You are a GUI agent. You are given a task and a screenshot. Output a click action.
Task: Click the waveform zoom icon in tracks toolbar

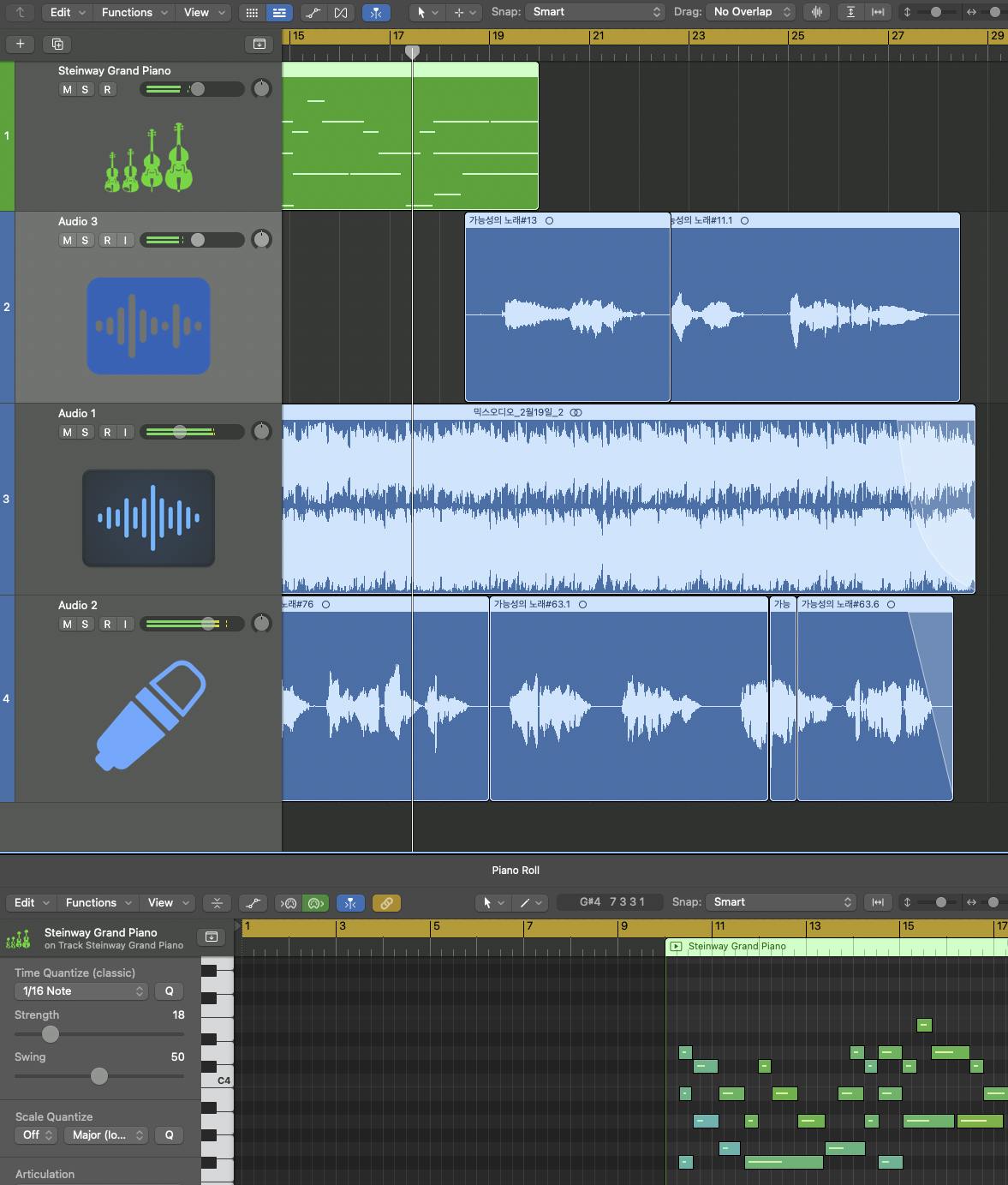pos(817,12)
